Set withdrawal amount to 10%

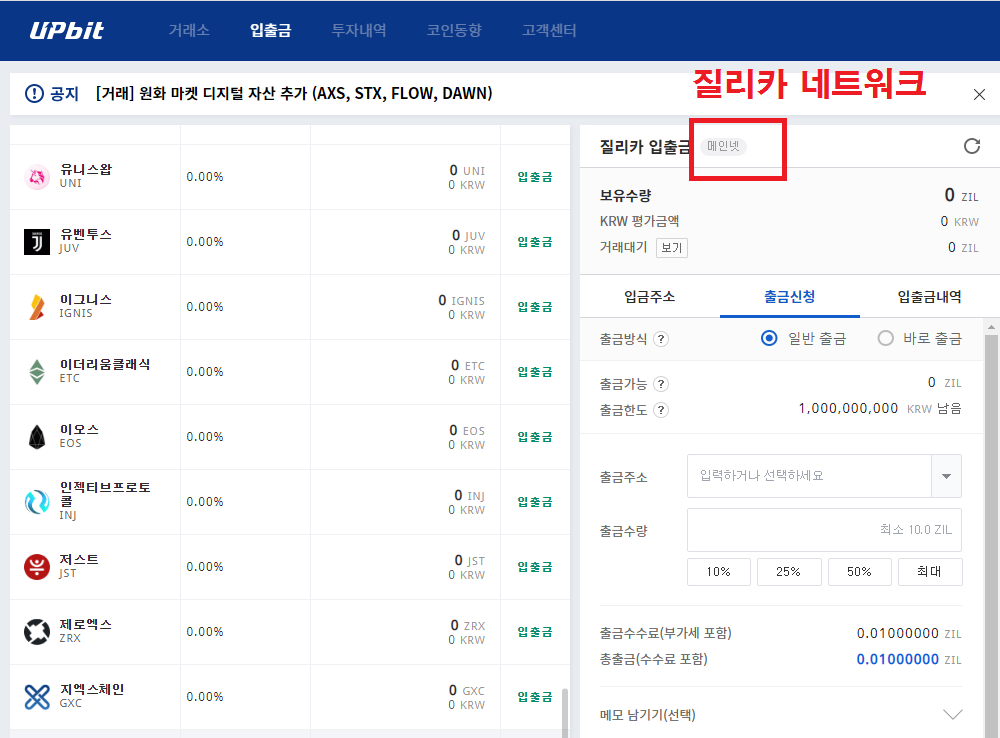(718, 572)
